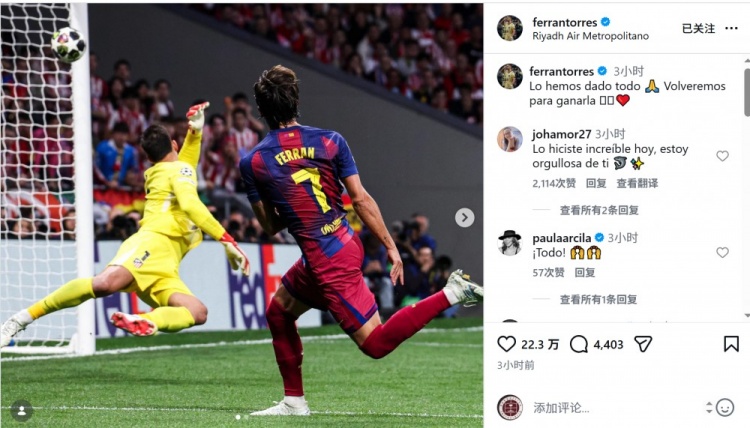Image resolution: width=750 pixels, height=428 pixels.
Task: Click the stepper arrows beside the emoji icon
Action: [x=709, y=407]
